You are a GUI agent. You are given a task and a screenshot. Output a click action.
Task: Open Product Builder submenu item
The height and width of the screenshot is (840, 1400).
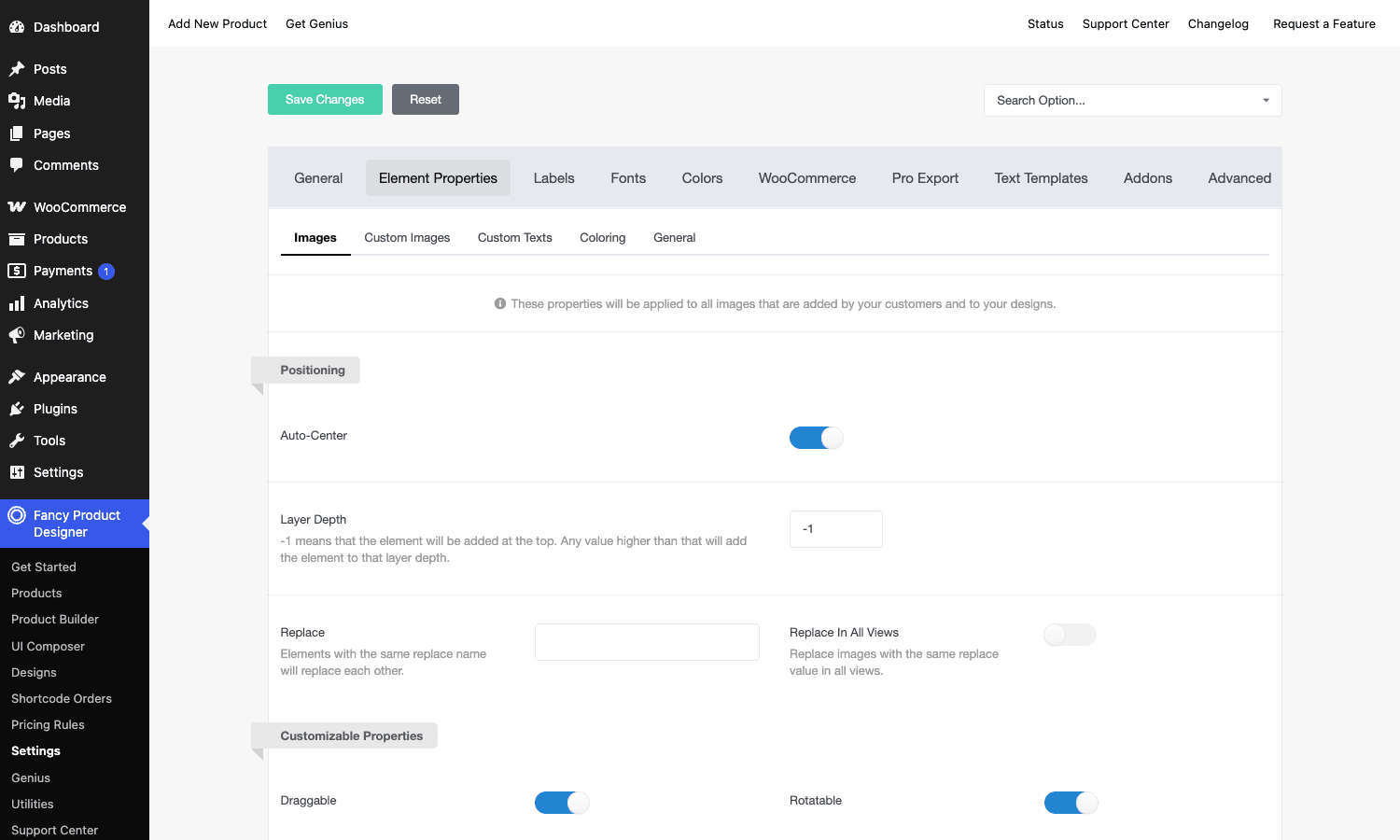55,620
